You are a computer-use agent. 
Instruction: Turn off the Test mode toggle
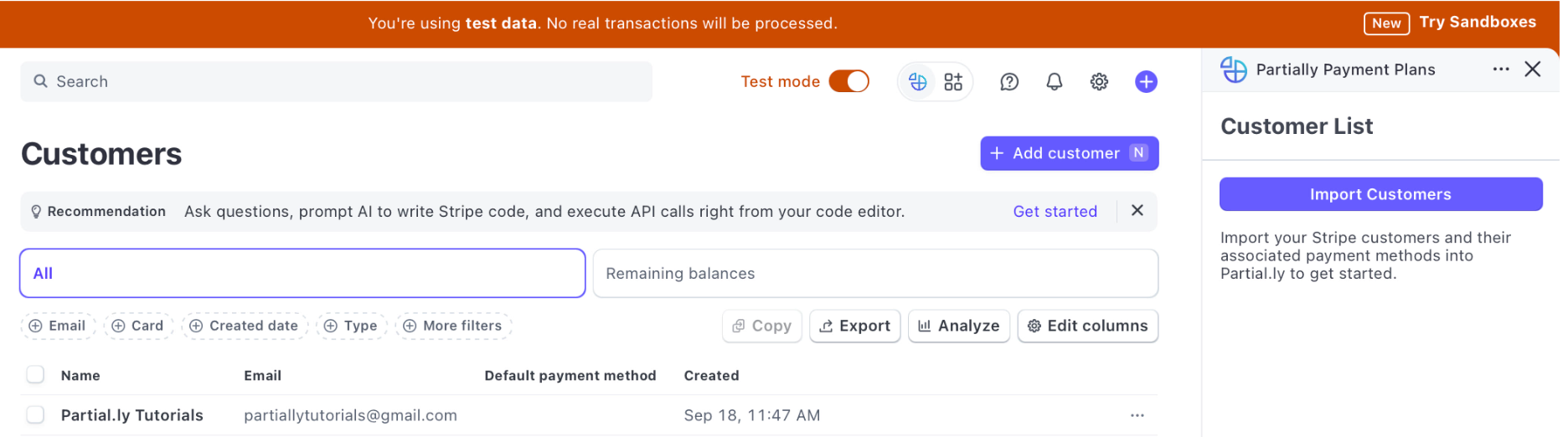[849, 81]
